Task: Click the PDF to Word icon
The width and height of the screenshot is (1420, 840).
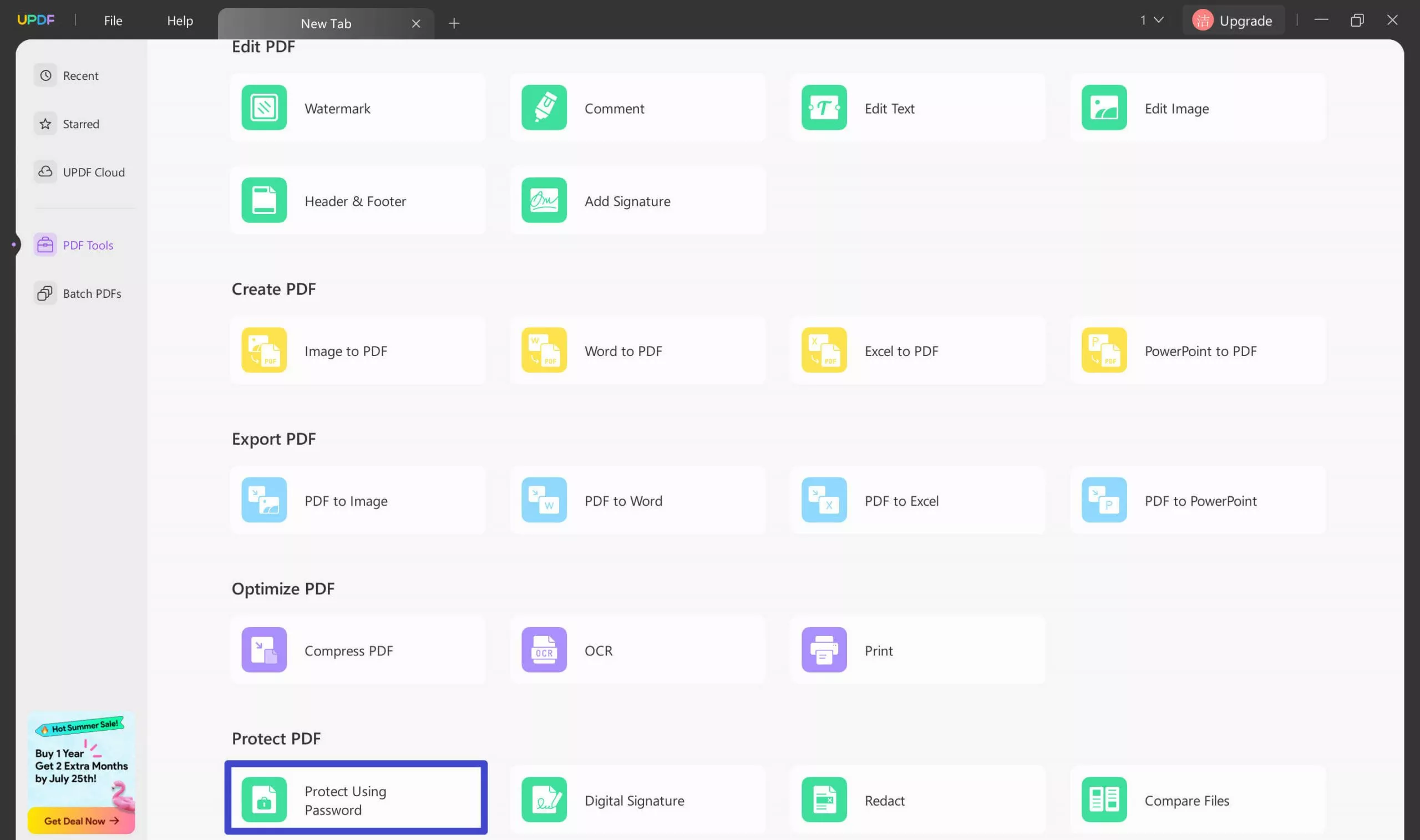Action: [544, 500]
